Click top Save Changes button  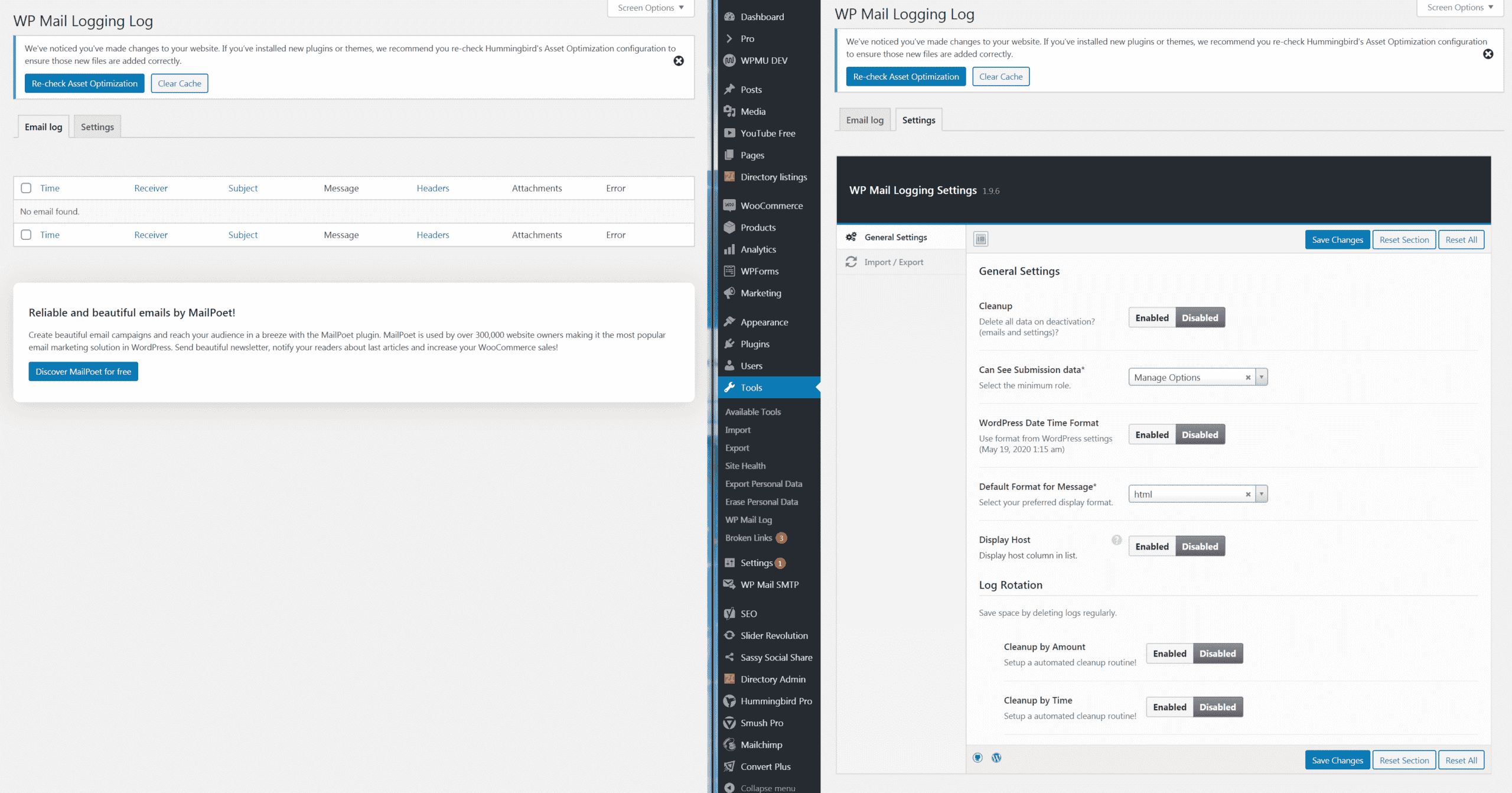coord(1337,239)
